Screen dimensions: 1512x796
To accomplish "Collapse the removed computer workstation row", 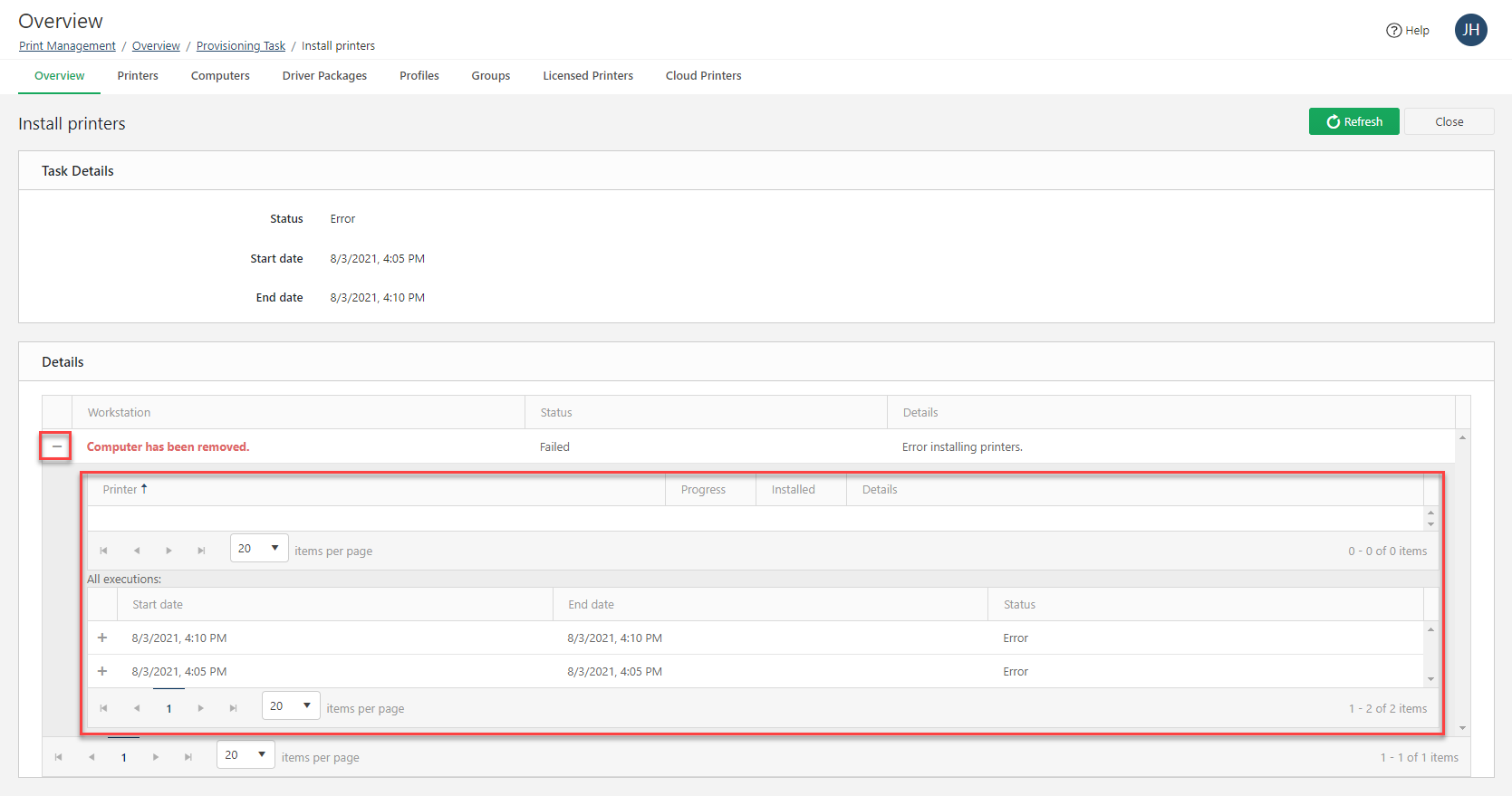I will (x=56, y=446).
